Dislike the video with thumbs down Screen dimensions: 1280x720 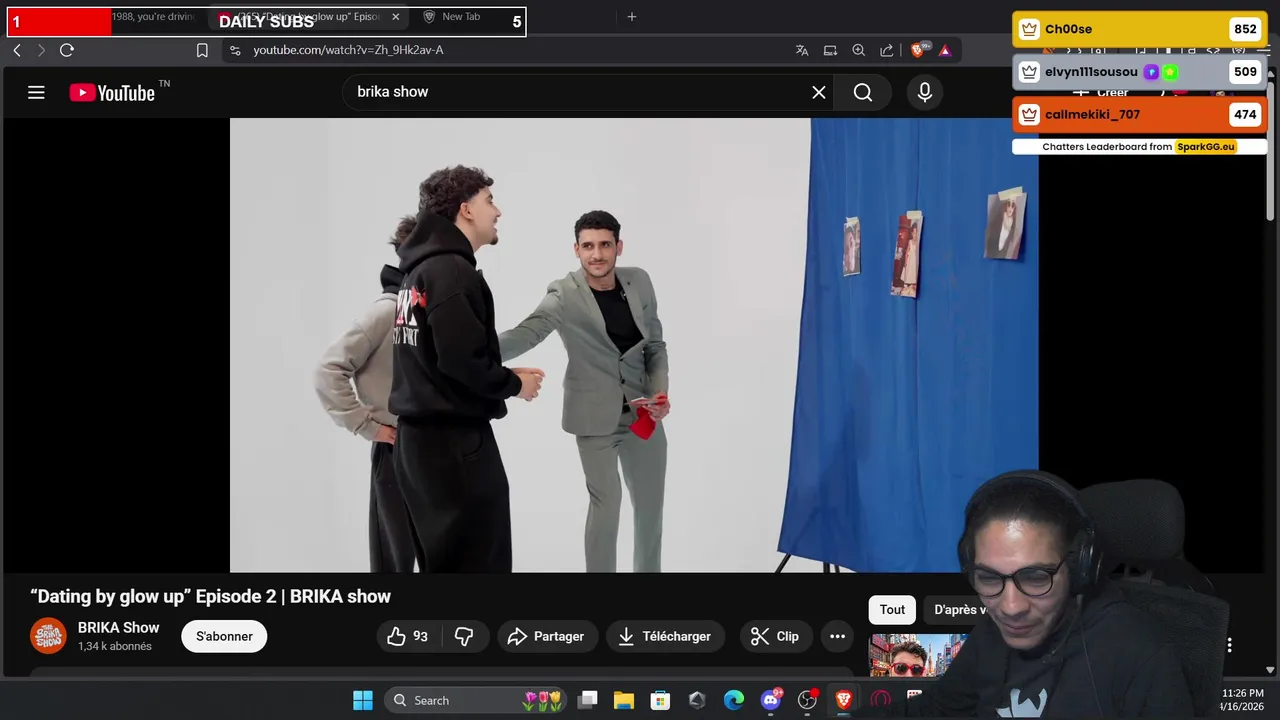[464, 636]
